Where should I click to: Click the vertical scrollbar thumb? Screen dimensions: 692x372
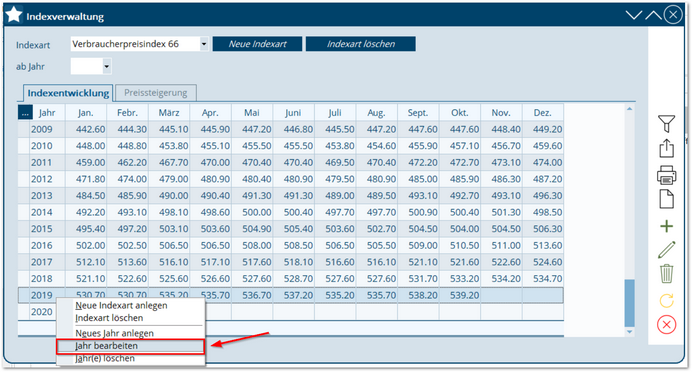point(629,303)
